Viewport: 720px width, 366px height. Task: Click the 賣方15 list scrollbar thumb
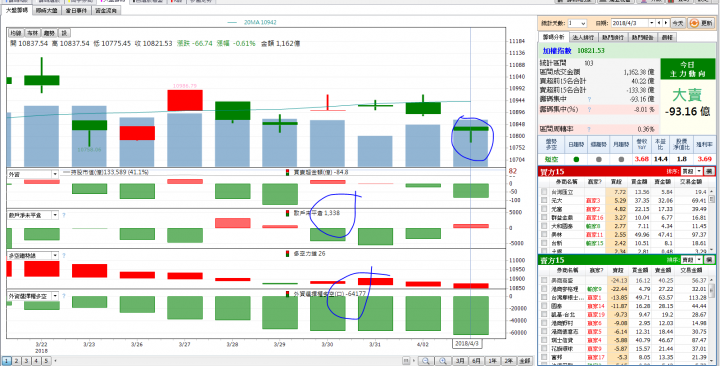(x=712, y=290)
